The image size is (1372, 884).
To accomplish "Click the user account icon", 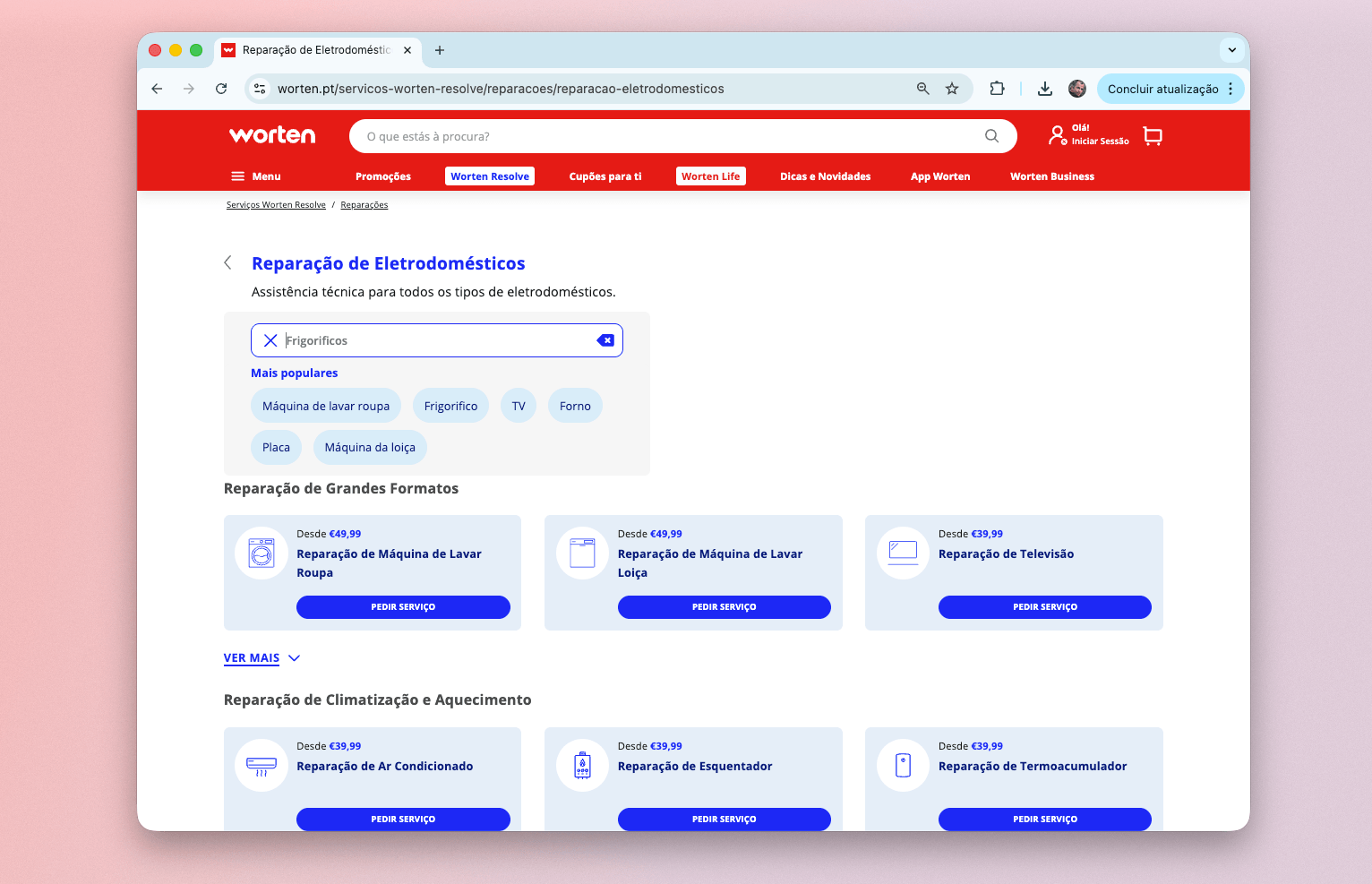I will coord(1058,135).
